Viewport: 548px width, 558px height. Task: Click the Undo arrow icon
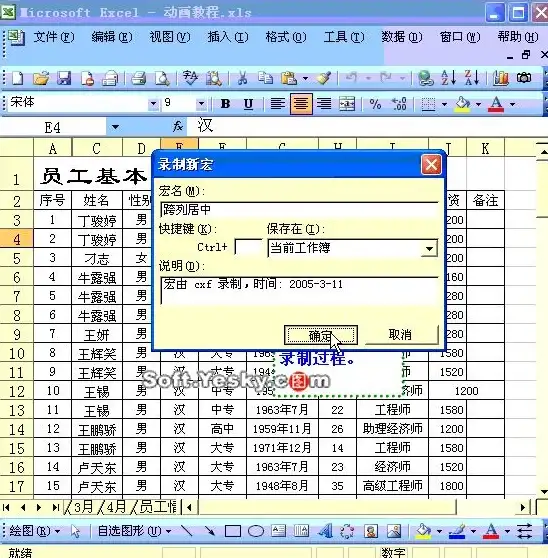[351, 78]
